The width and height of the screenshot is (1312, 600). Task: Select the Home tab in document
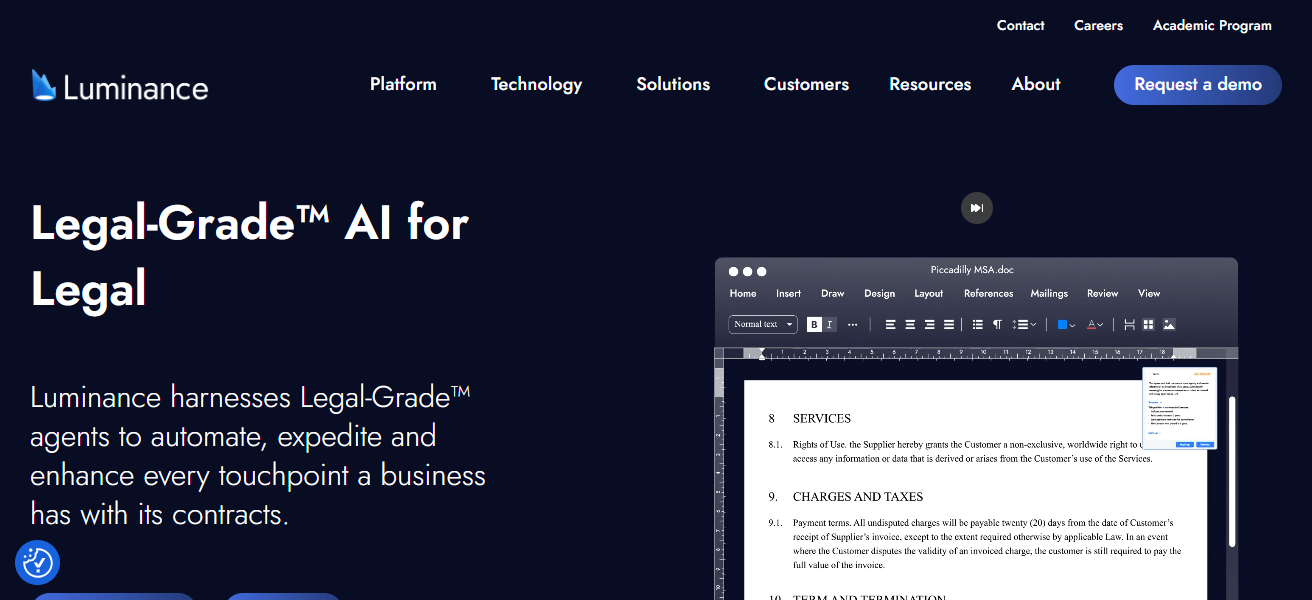pyautogui.click(x=743, y=293)
